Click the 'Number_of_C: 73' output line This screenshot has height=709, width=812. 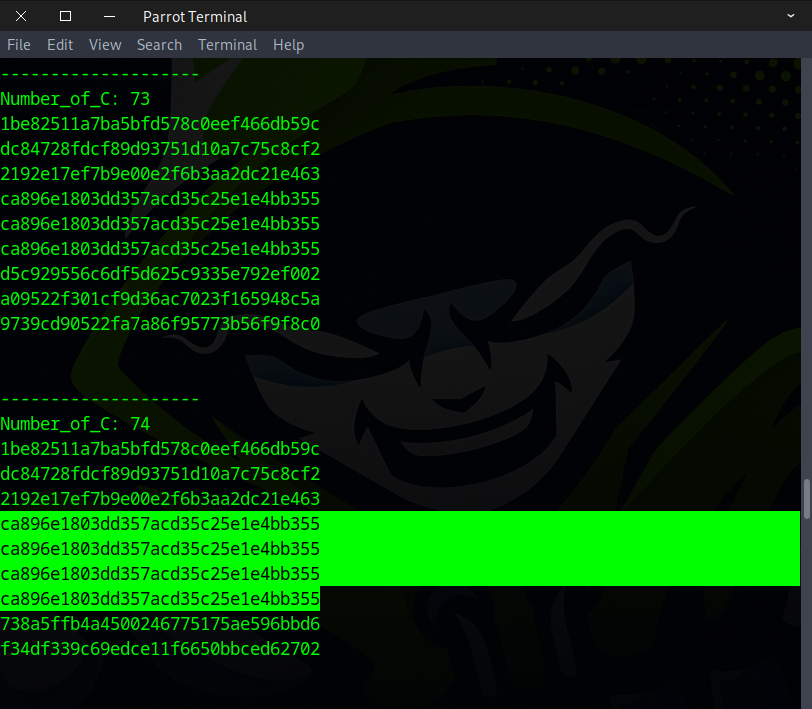[x=75, y=99]
